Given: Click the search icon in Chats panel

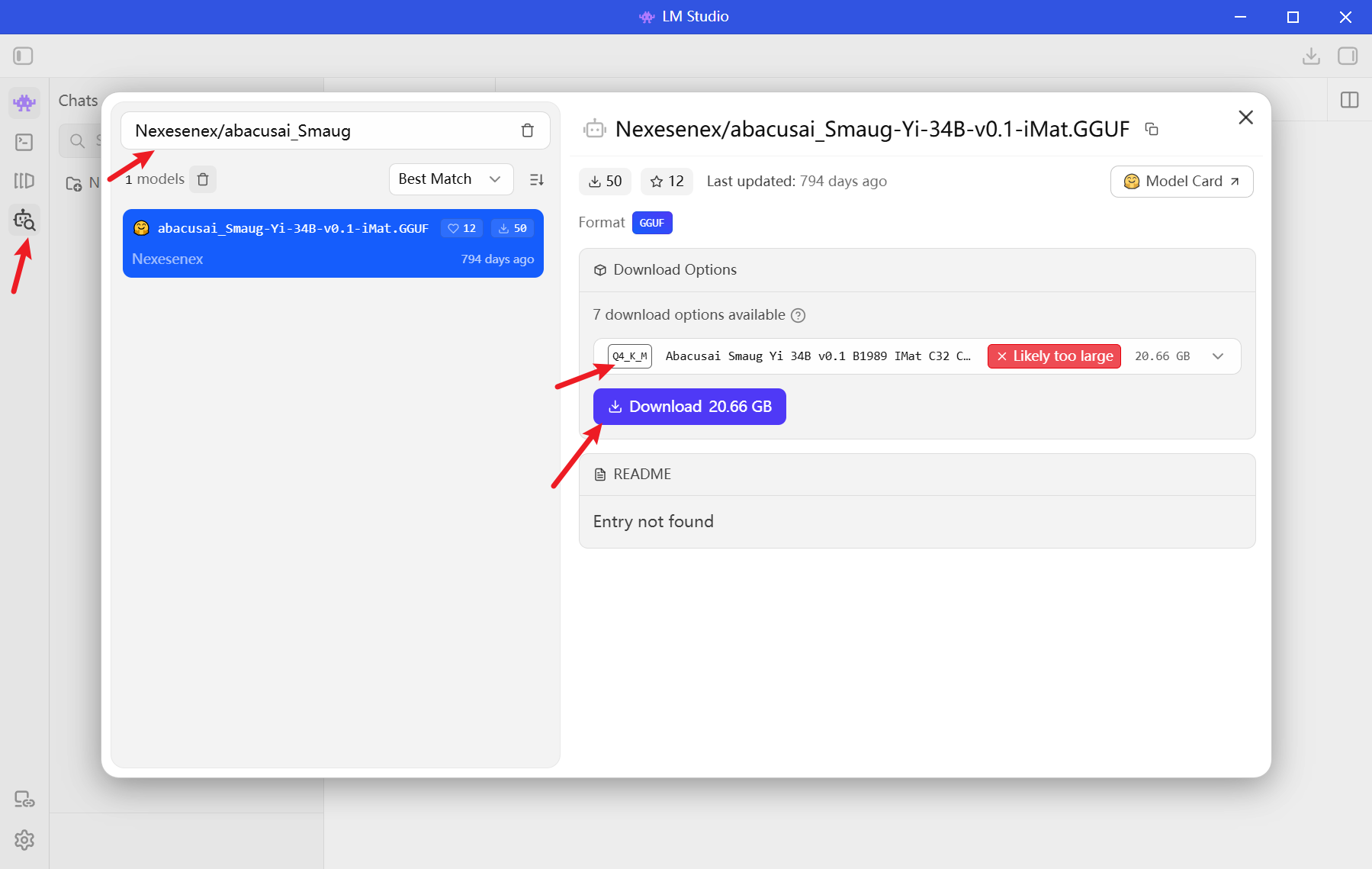Looking at the screenshot, I should [77, 141].
